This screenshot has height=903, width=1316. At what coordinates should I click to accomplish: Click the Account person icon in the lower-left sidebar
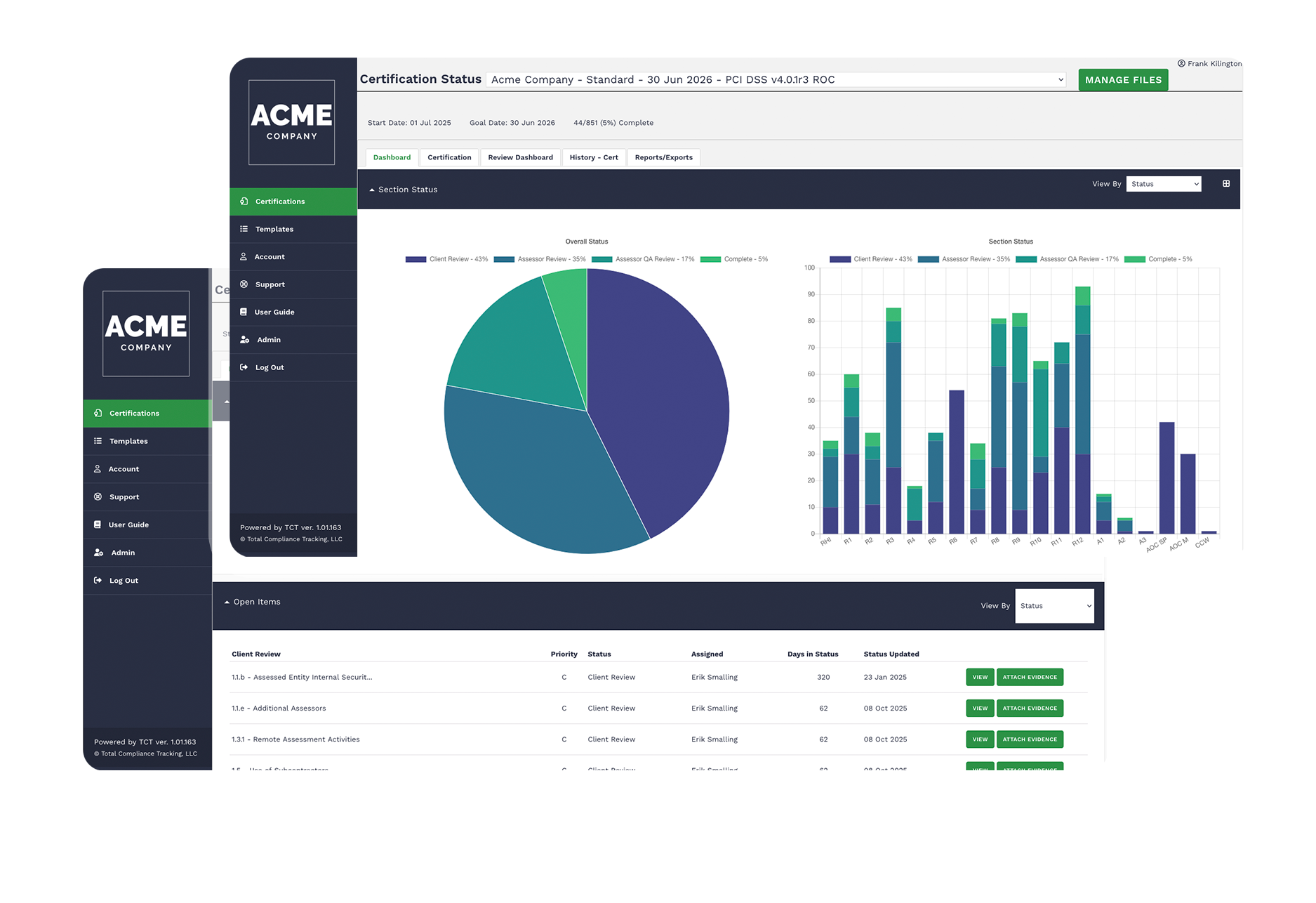98,469
